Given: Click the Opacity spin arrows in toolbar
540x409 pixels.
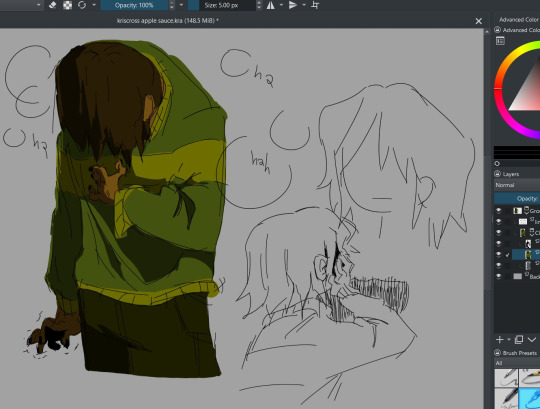Looking at the screenshot, I should tap(172, 5).
